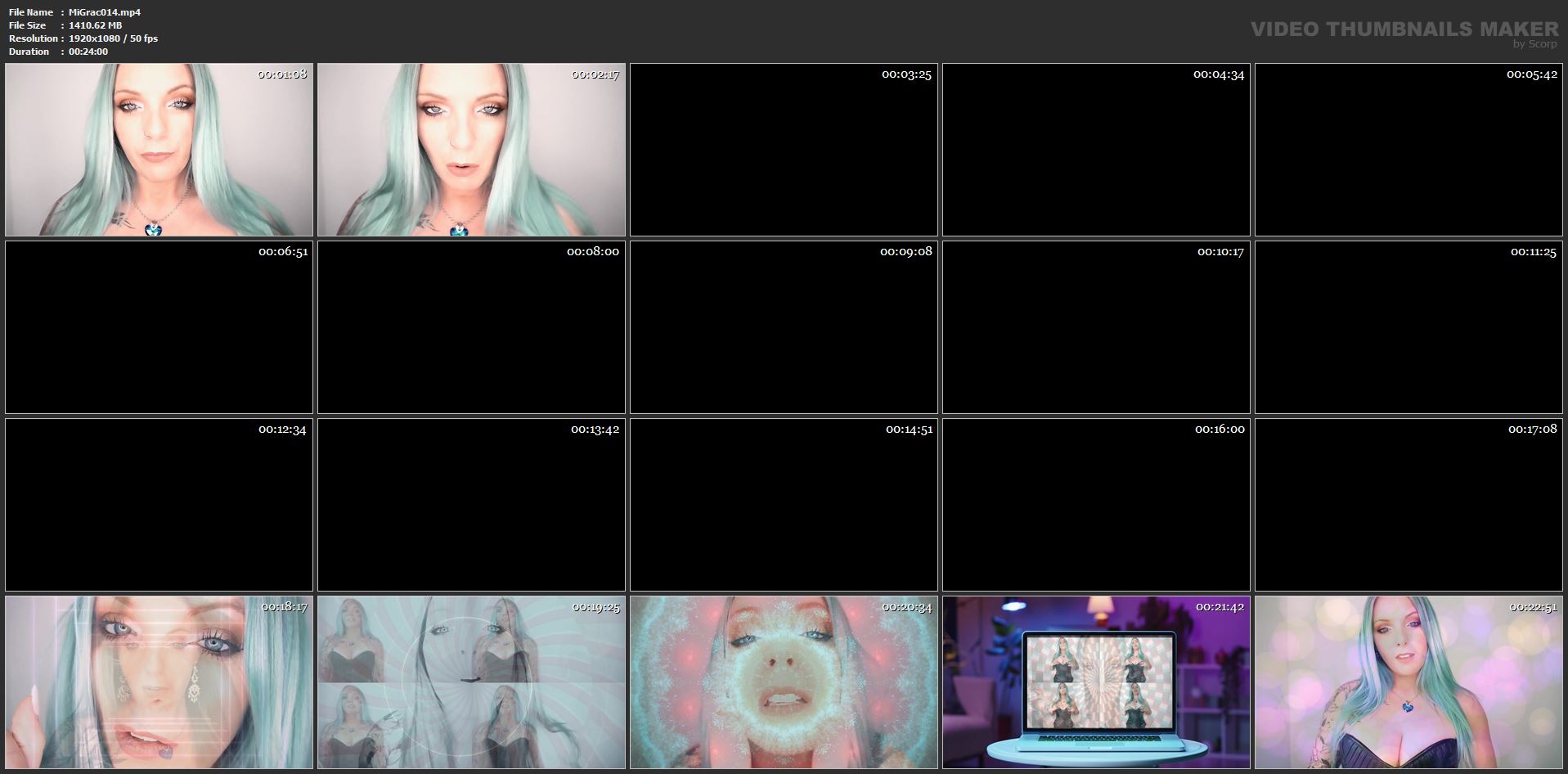Click the Duration label
Screen dimensions: 1568x774
[29, 52]
